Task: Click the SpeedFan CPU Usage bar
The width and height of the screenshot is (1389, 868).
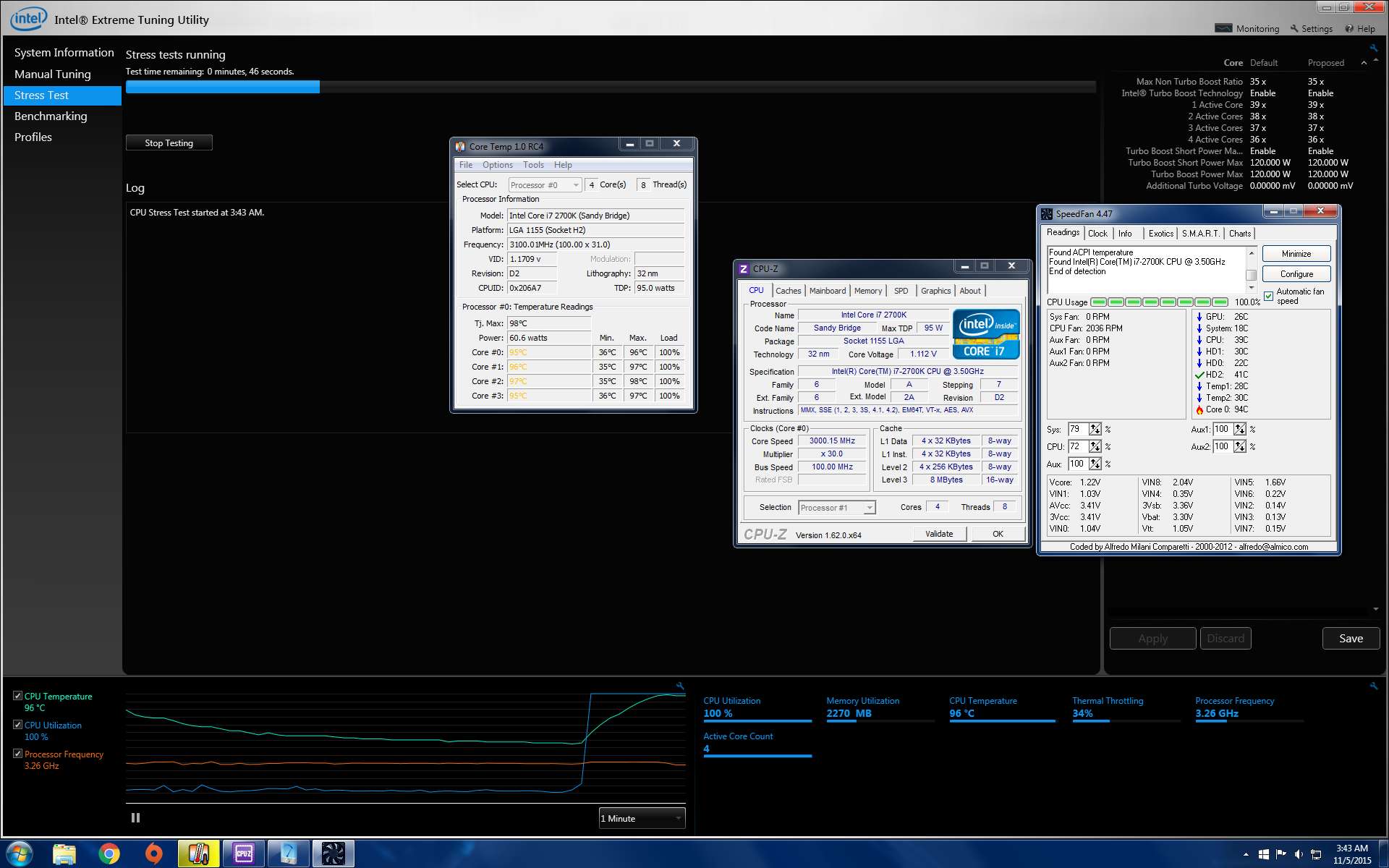Action: point(1159,302)
